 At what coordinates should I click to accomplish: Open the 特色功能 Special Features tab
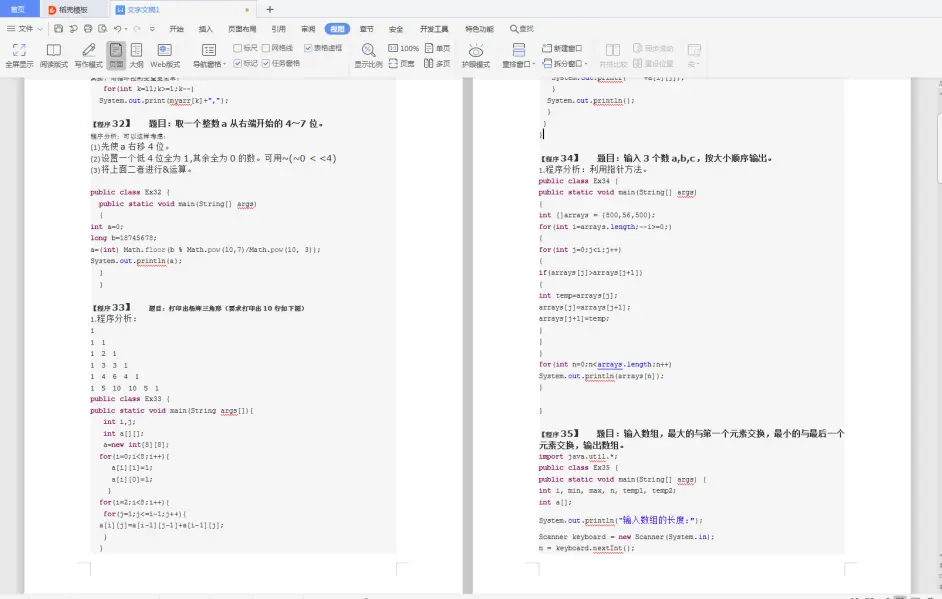pos(479,28)
